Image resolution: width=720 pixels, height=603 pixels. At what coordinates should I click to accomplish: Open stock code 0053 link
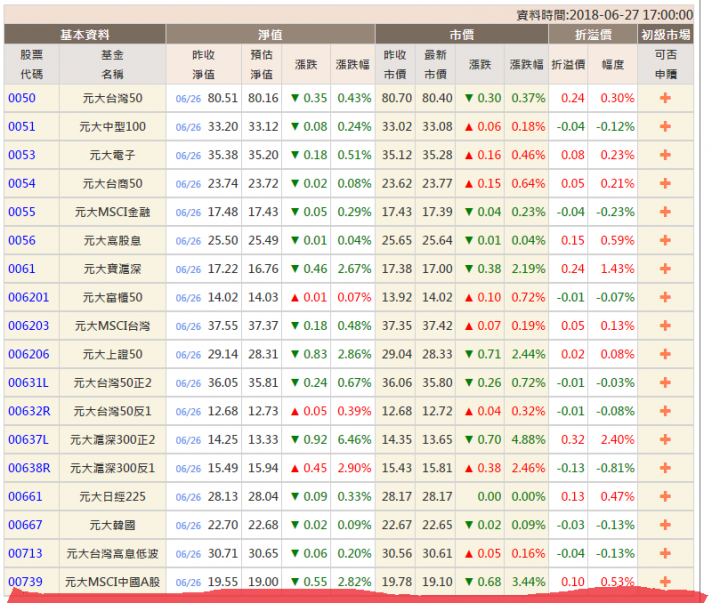[22, 155]
